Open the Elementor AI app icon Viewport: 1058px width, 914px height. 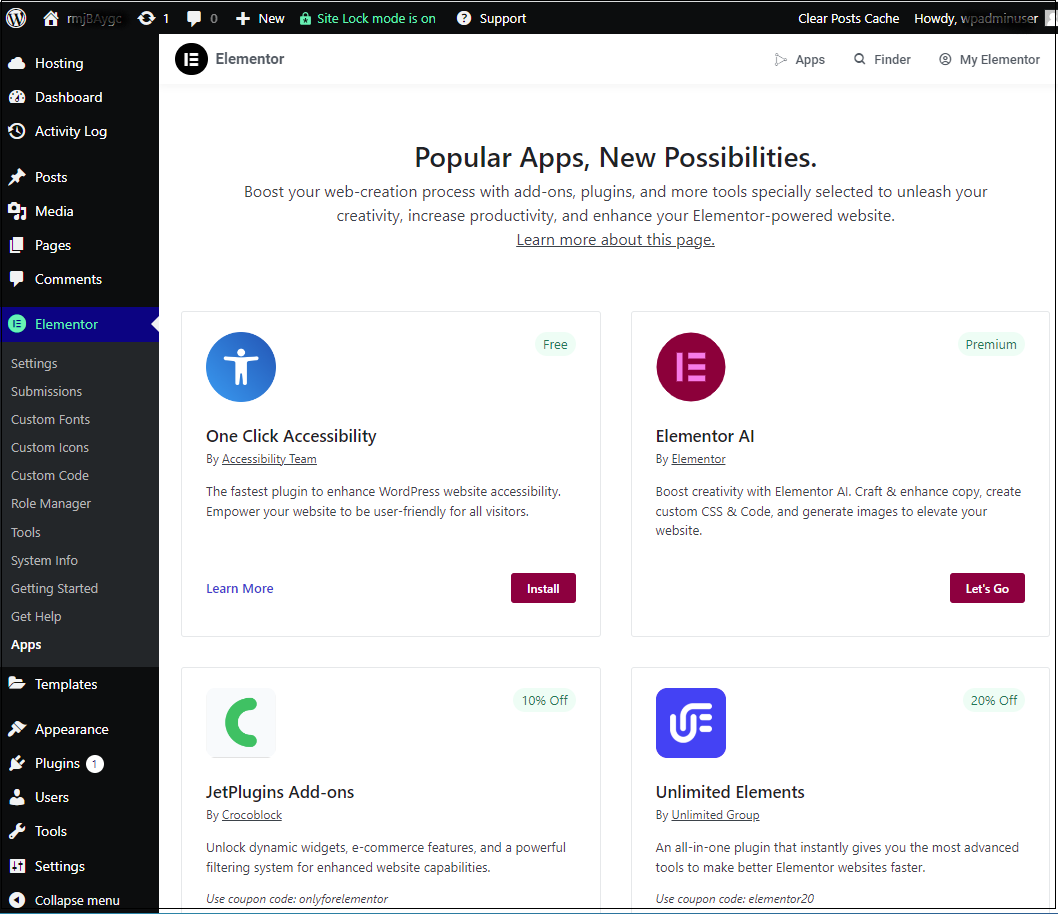coord(690,366)
